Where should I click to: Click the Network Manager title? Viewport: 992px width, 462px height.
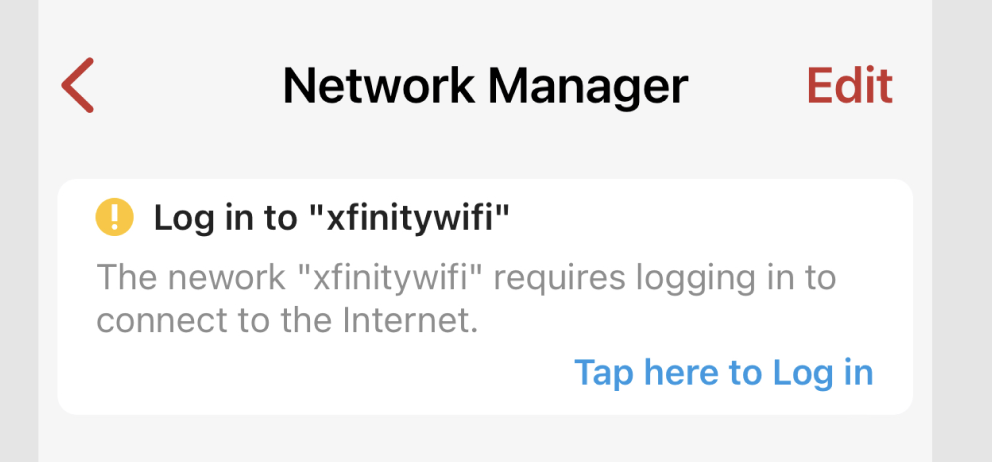click(x=485, y=87)
